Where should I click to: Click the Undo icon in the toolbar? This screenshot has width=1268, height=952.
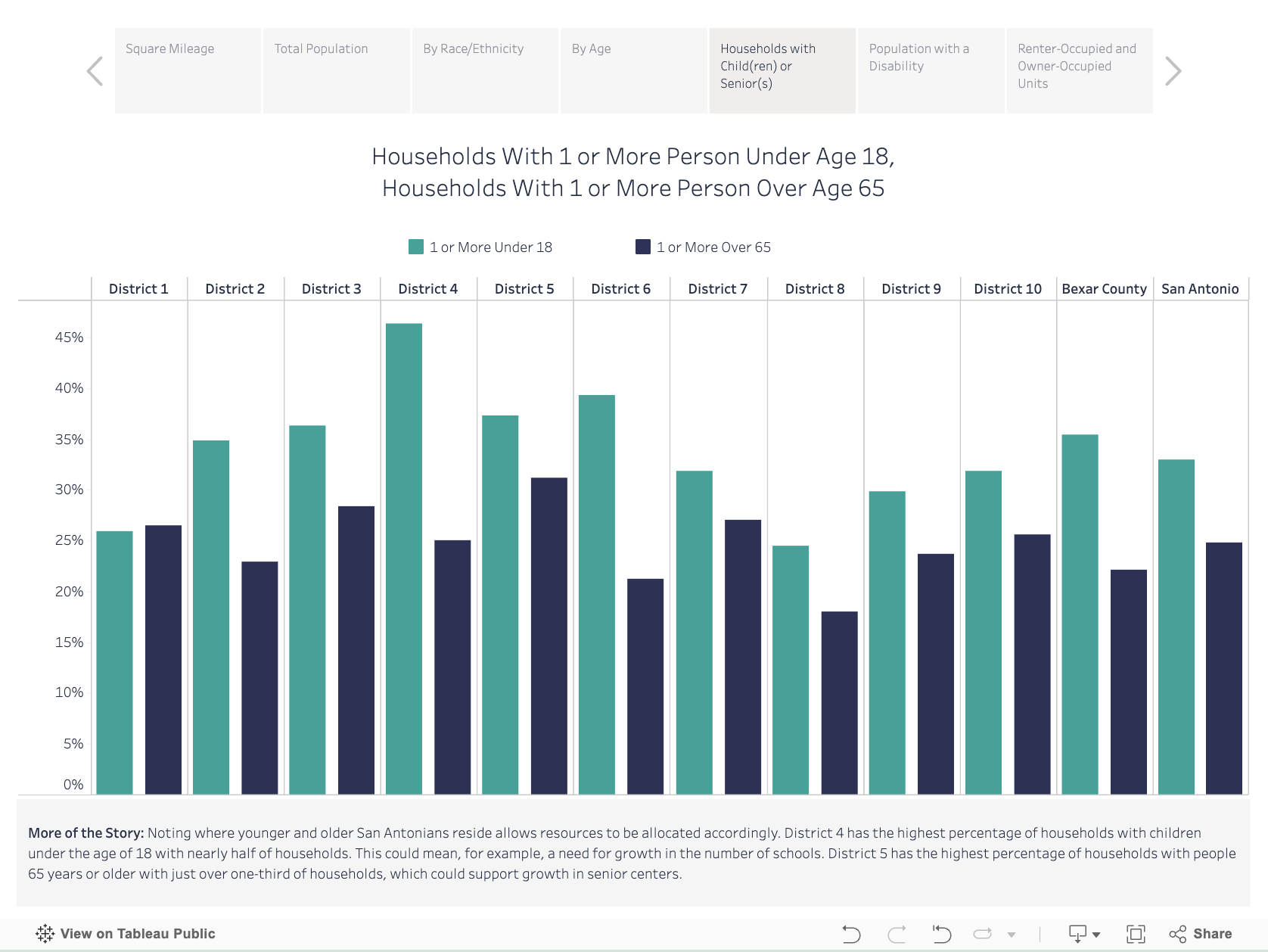tap(851, 935)
